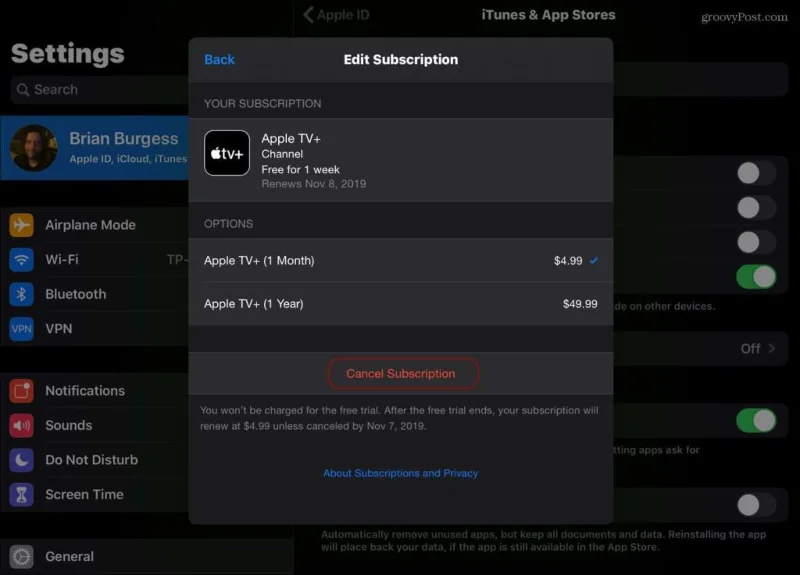Screen dimensions: 800x575
Task: Open Brian Burgess Apple ID account
Action: (95, 148)
